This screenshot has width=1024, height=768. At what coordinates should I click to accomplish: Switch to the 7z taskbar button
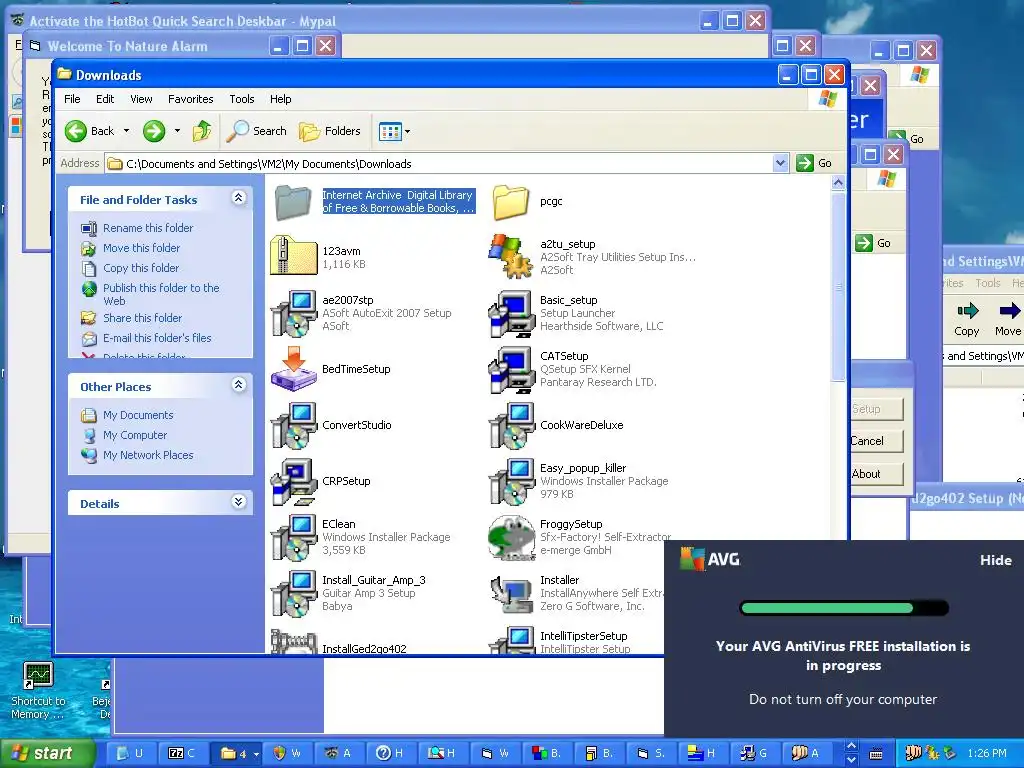(x=185, y=754)
